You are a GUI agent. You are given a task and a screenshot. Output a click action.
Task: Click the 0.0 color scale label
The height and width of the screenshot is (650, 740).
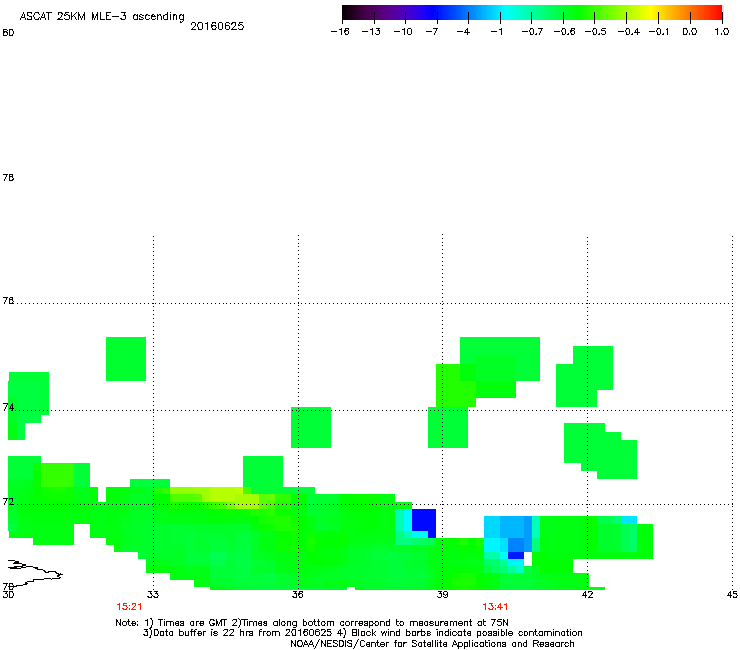690,32
